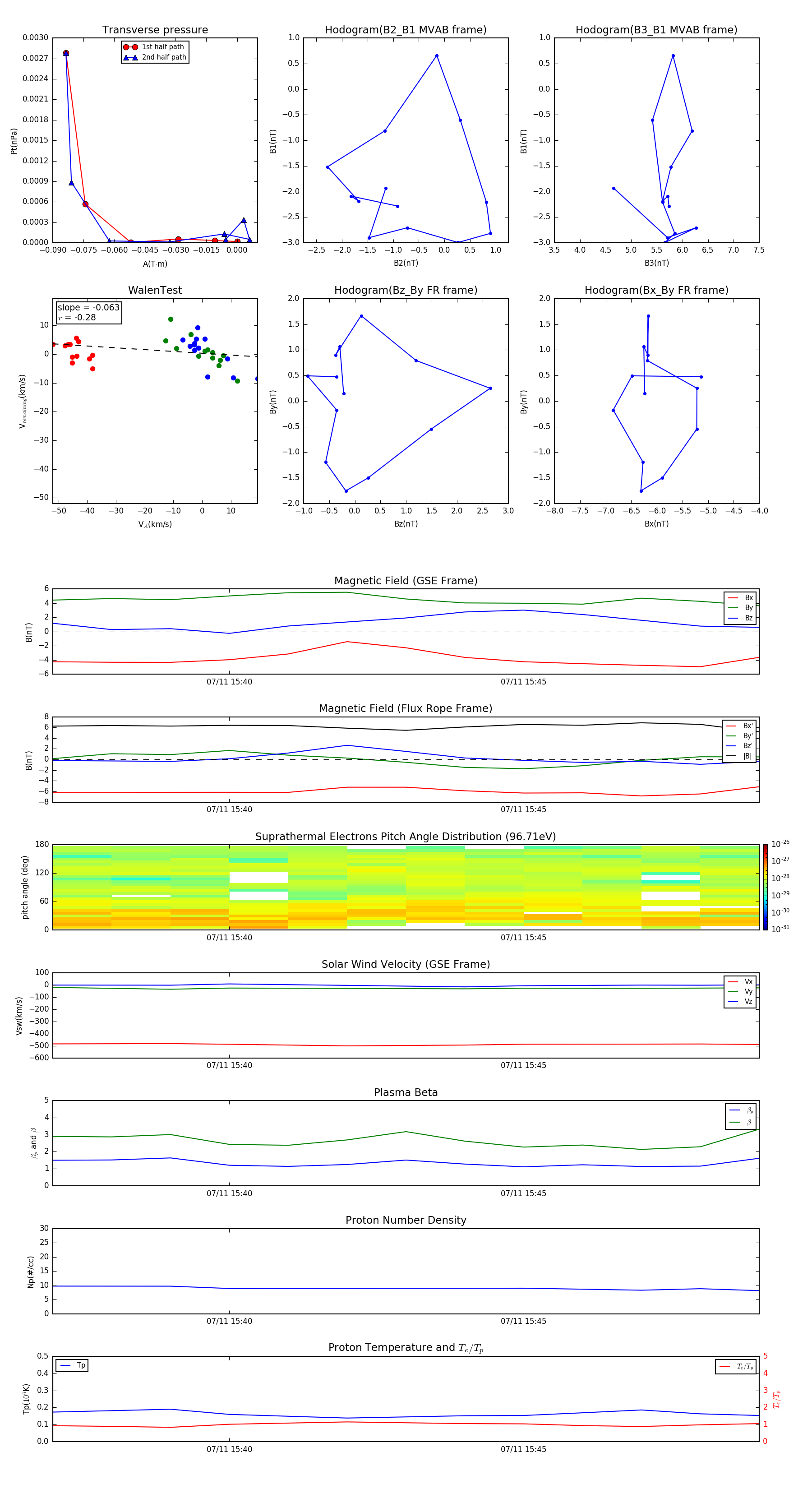Click the Suprathermal Electrons Pitch Angle Distribution title
The height and width of the screenshot is (1489, 812).
point(406,837)
